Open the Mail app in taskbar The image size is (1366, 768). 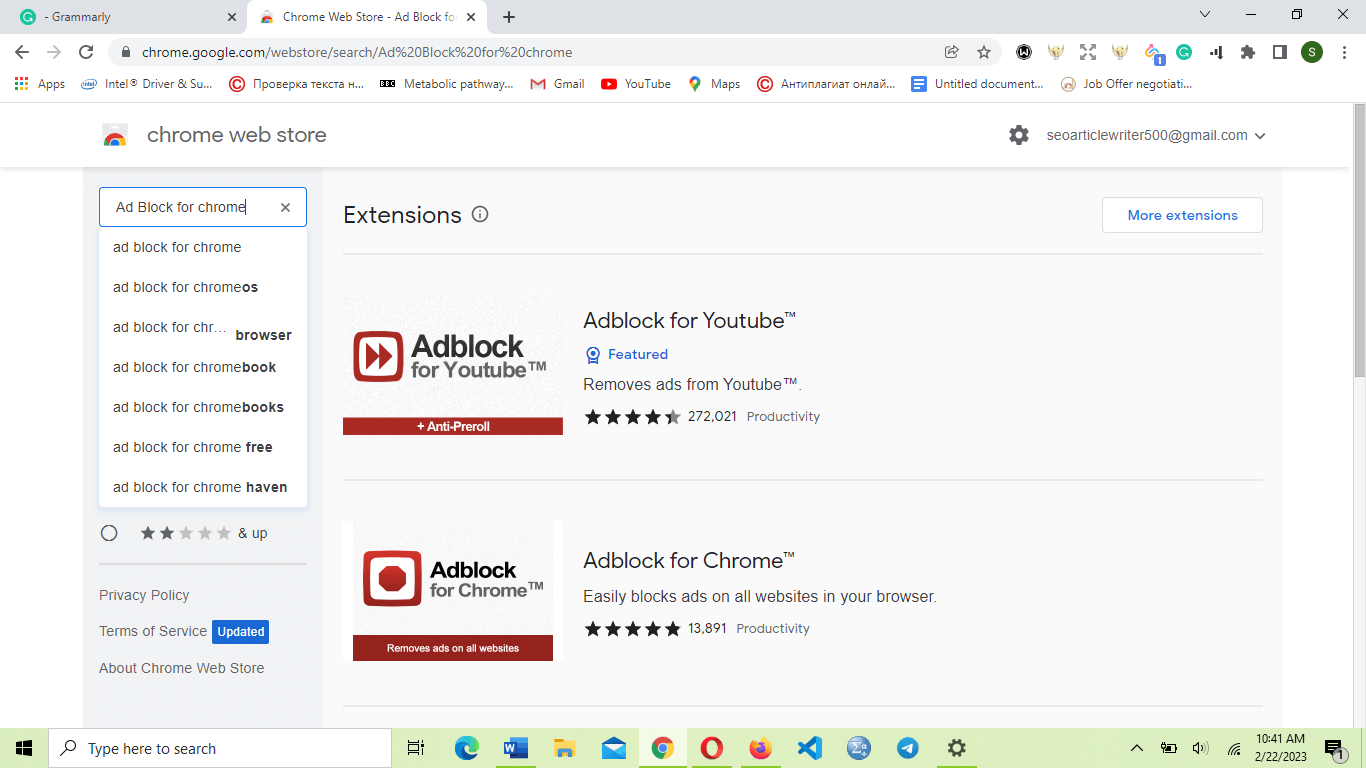[614, 748]
